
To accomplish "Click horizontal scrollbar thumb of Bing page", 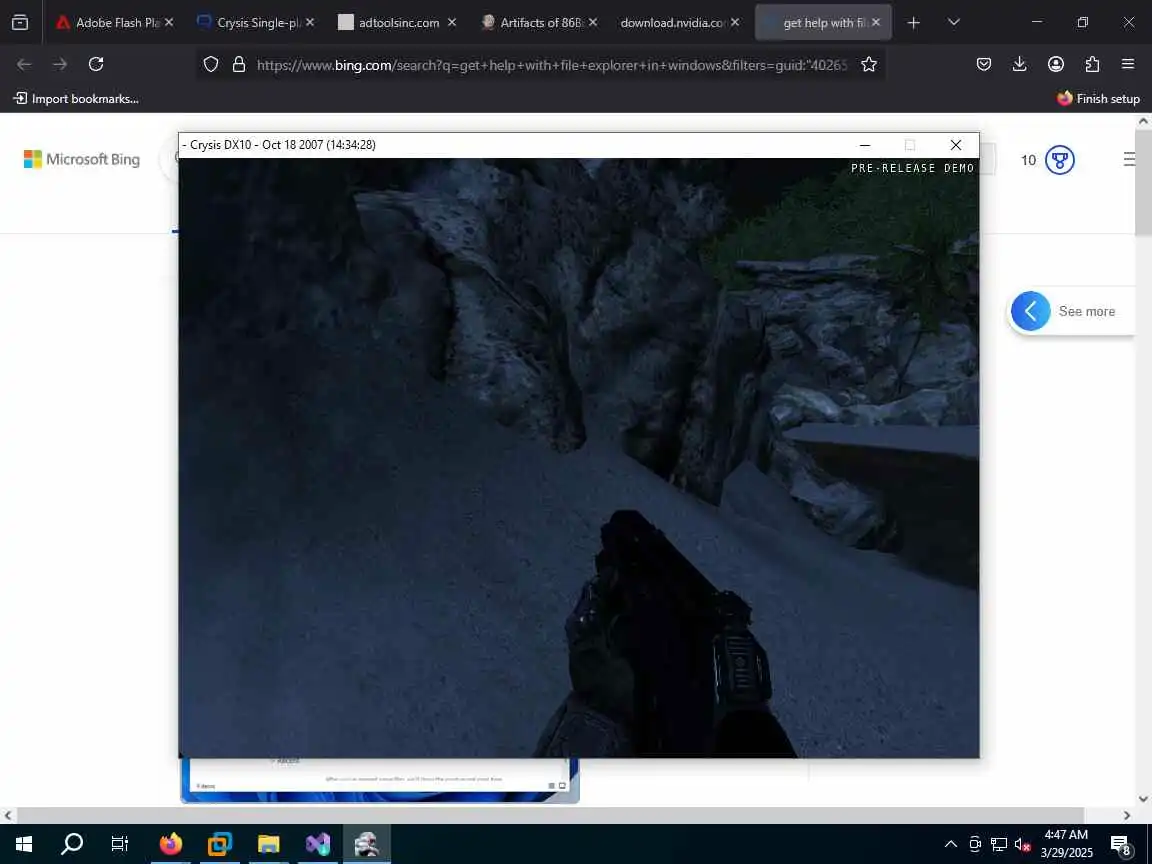I will pos(551,816).
